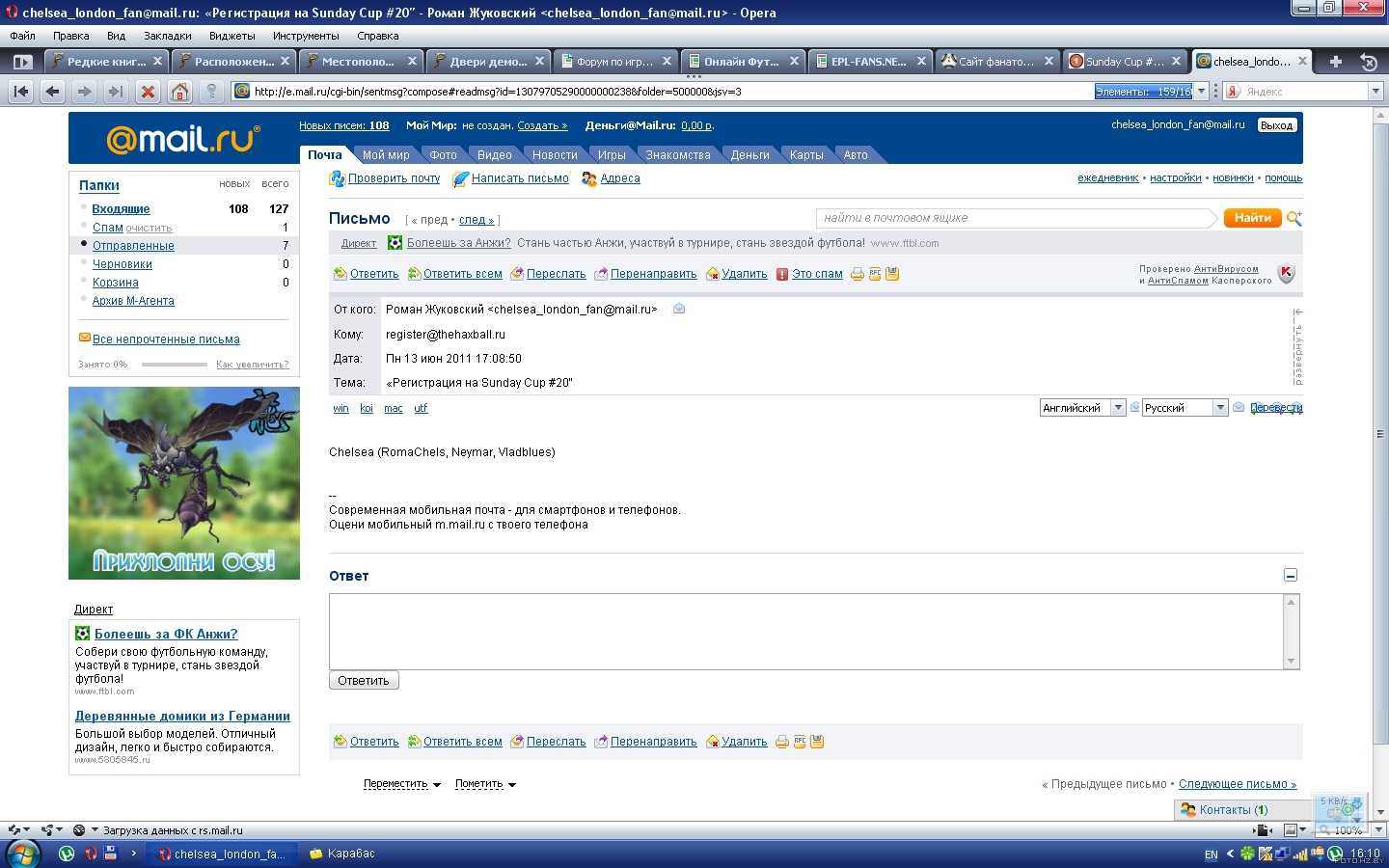Click the Прихлопни осу banner image

(184, 483)
